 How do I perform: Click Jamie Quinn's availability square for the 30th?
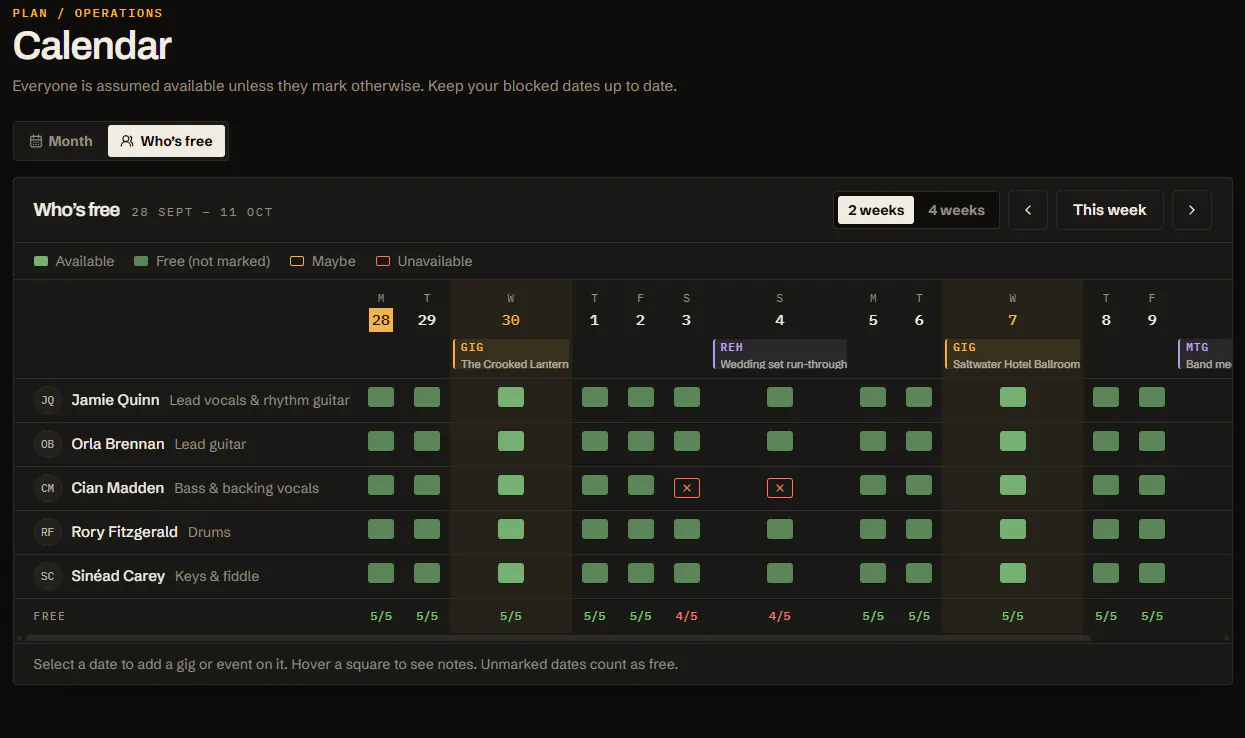click(x=511, y=397)
